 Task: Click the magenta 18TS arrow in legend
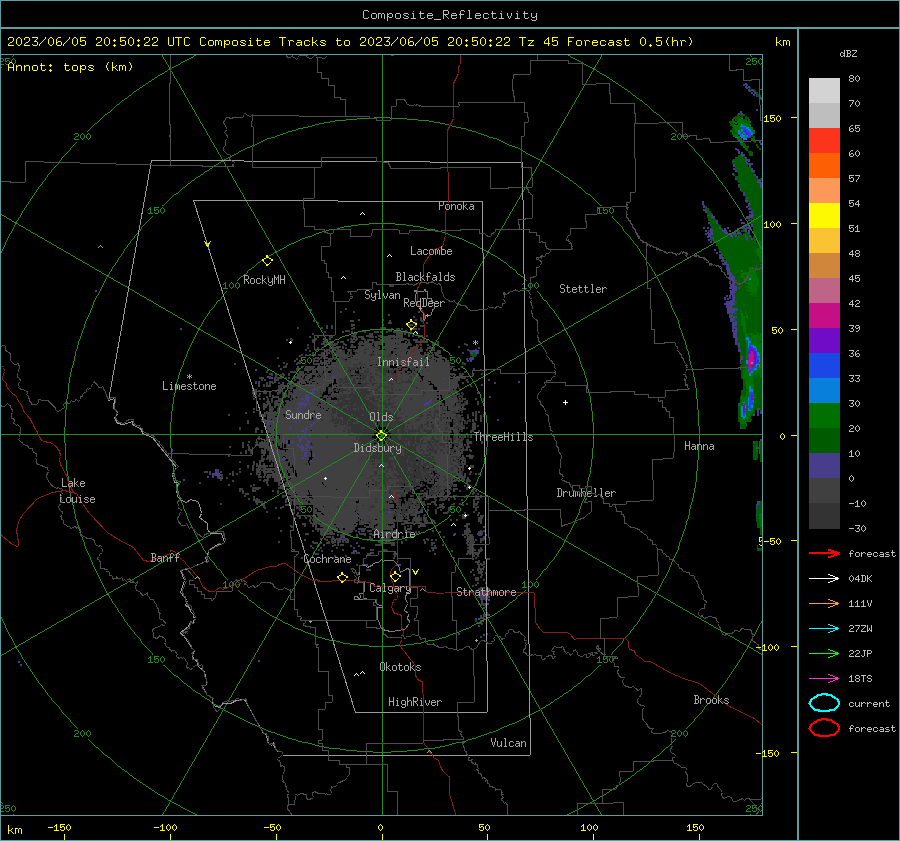(824, 679)
